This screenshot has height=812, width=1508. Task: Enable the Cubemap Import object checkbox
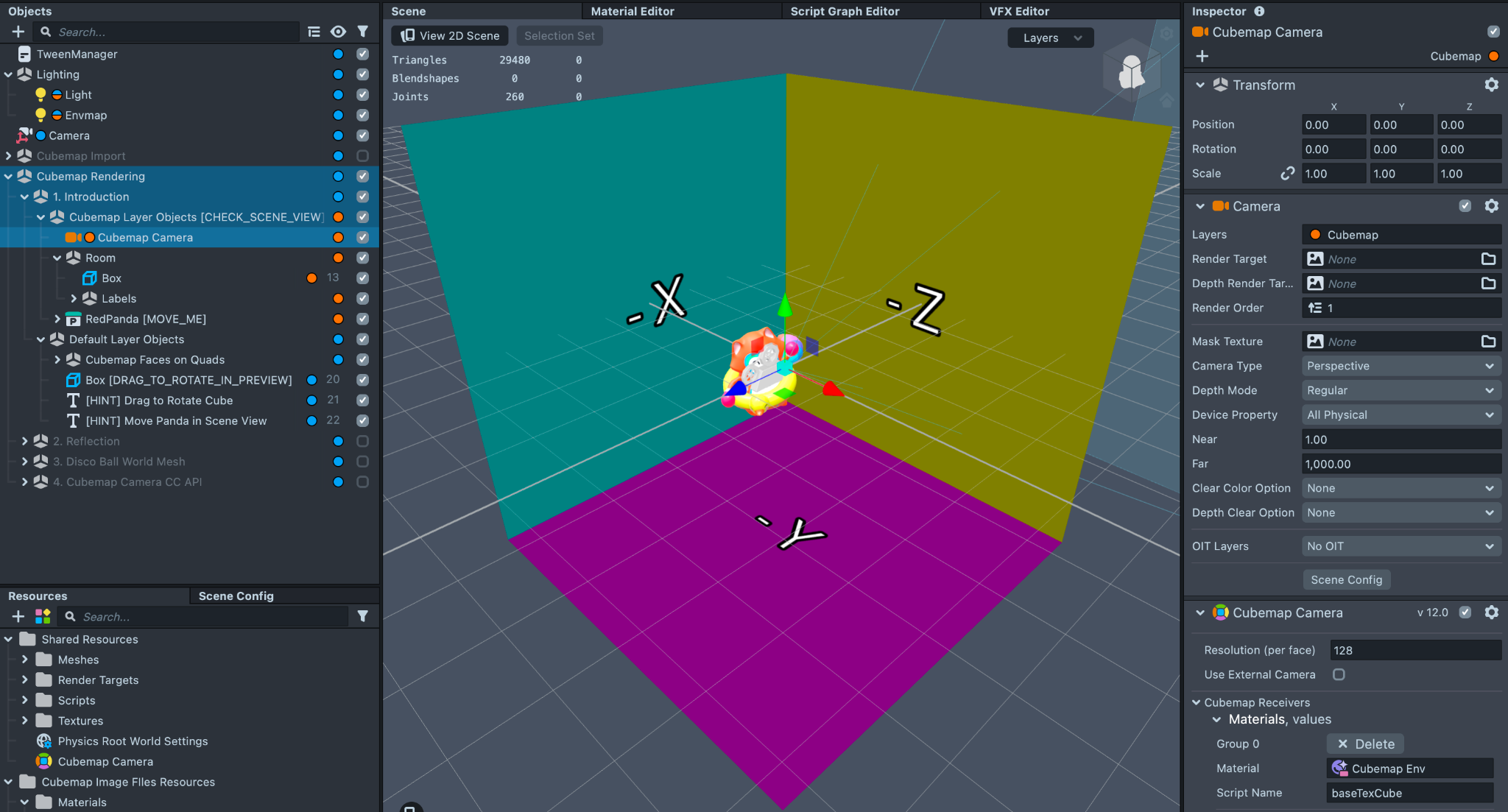click(x=362, y=156)
